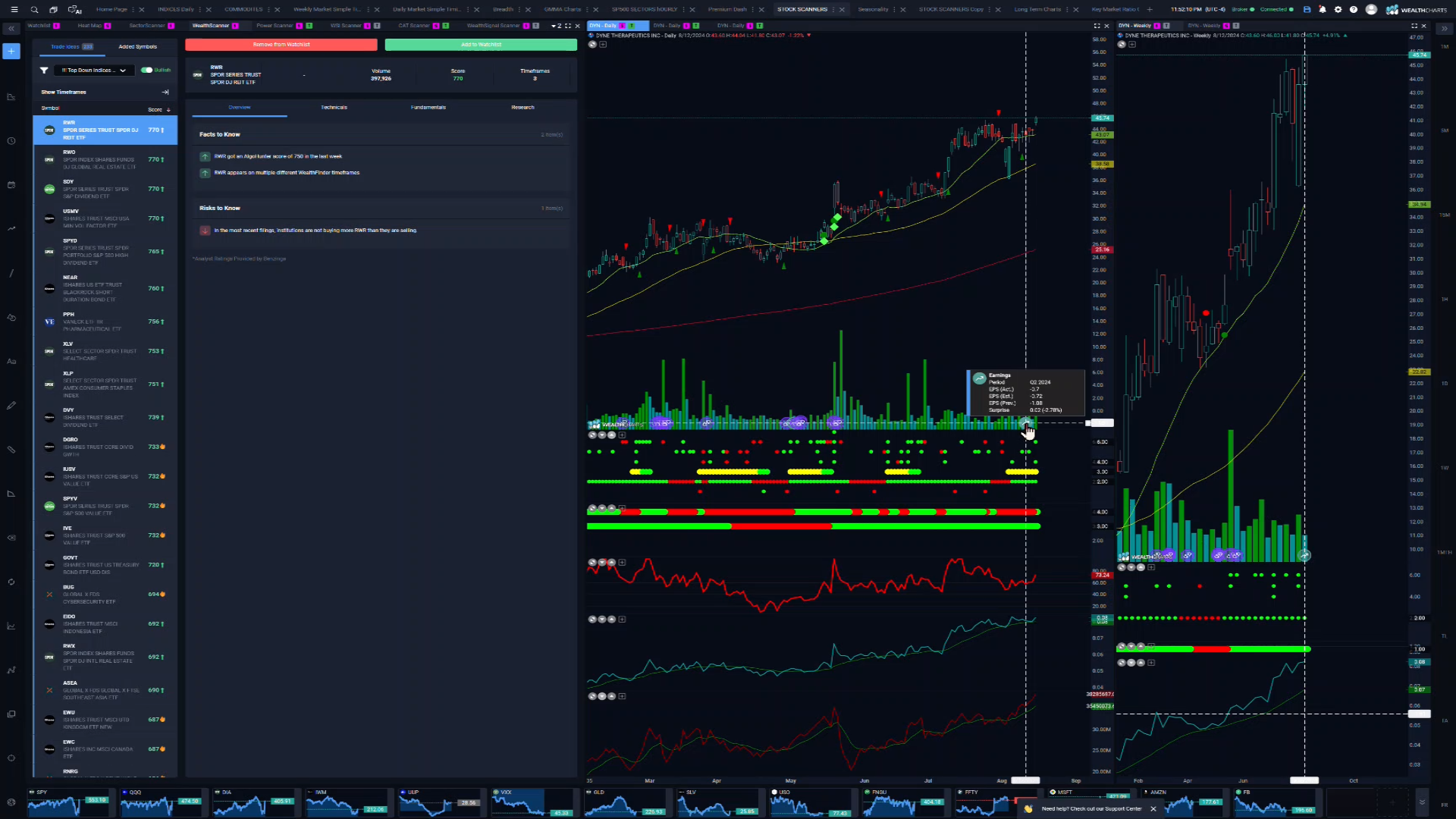
Task: Open the SectorScanner panel tab
Action: point(147,26)
